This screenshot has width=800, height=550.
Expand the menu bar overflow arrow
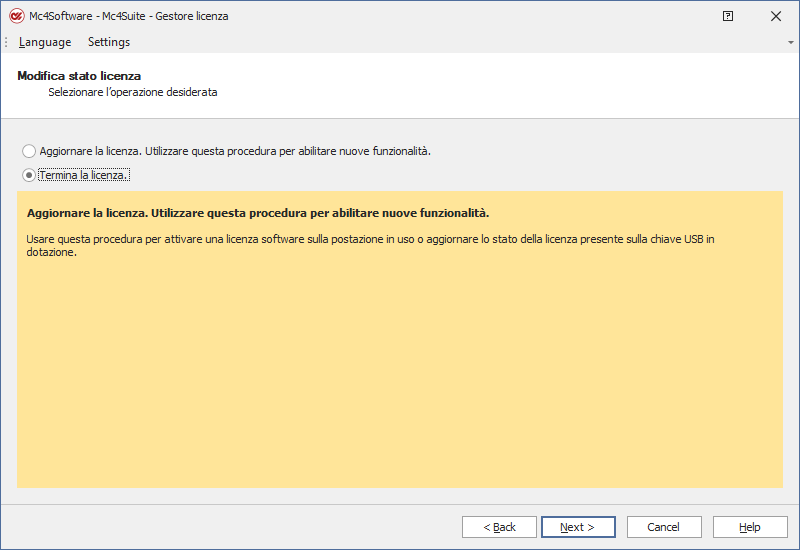(x=790, y=43)
